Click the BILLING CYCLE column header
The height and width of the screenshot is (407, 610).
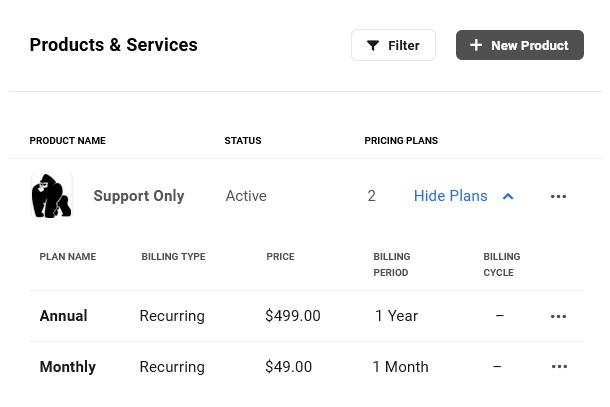click(x=502, y=265)
